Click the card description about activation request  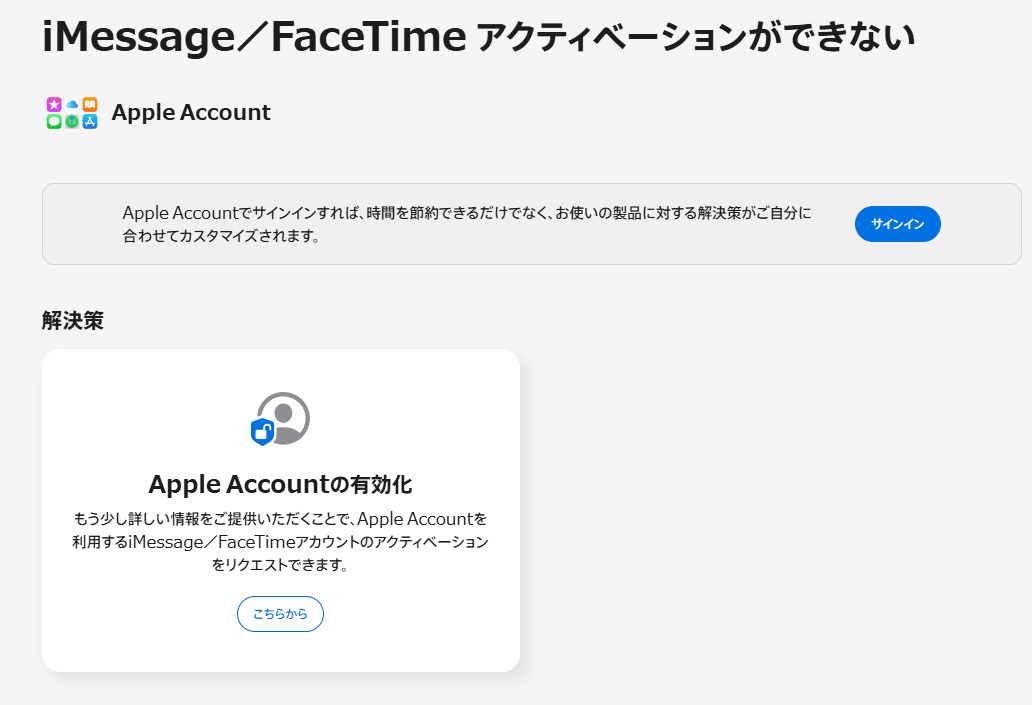tap(280, 541)
